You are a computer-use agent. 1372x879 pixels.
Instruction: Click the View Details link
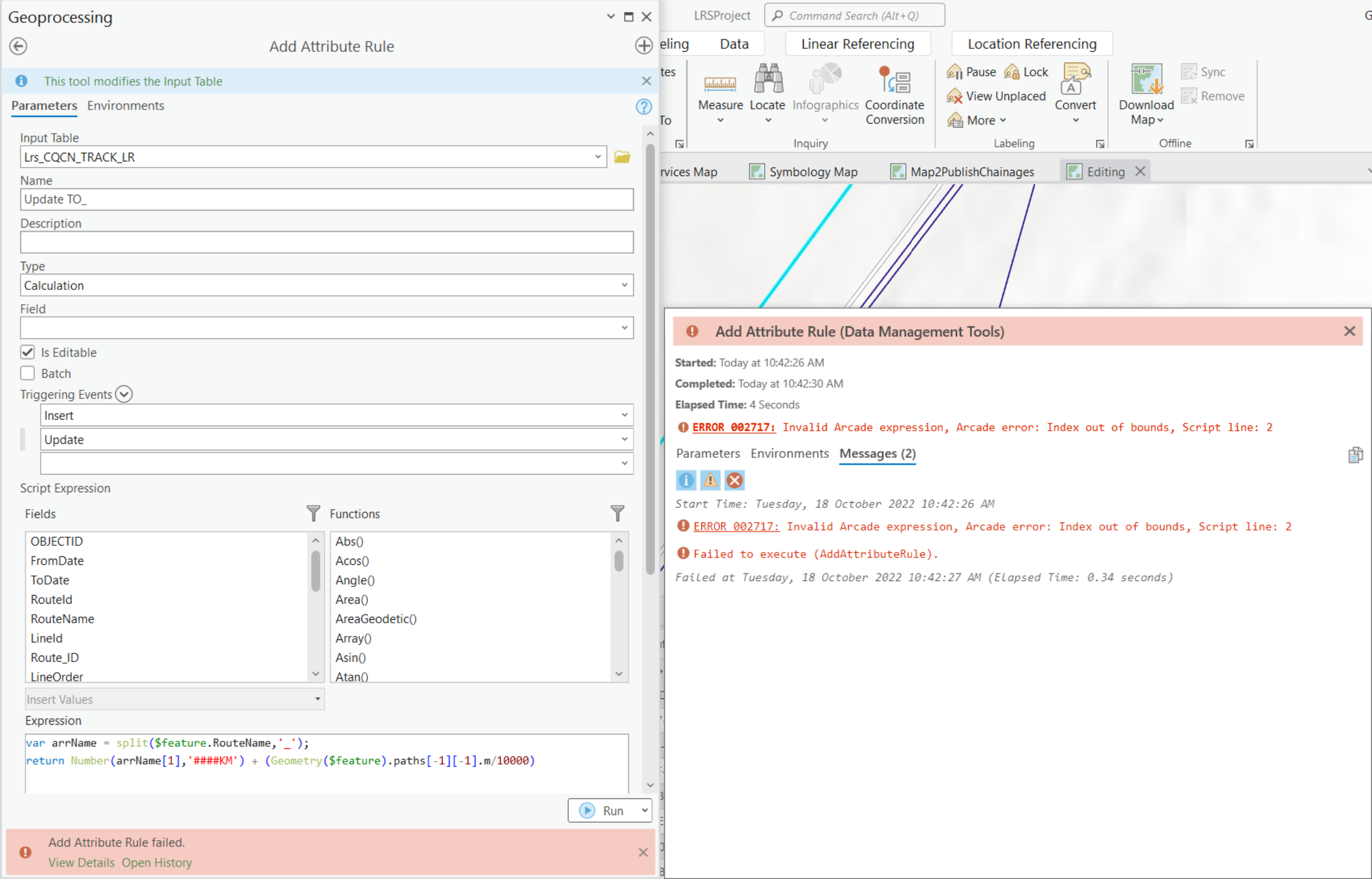(81, 862)
